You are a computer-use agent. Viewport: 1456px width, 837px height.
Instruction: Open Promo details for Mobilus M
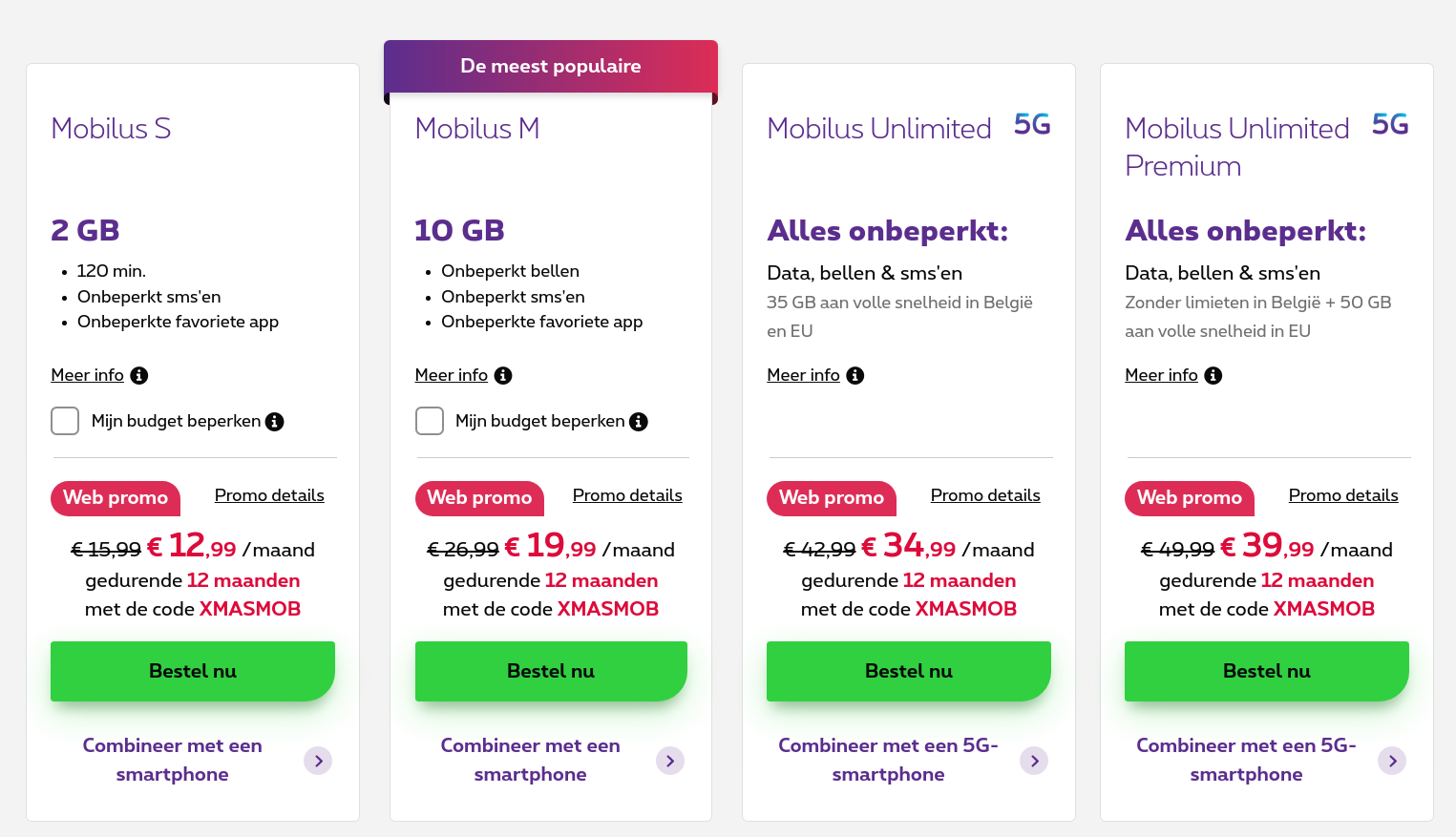(627, 495)
